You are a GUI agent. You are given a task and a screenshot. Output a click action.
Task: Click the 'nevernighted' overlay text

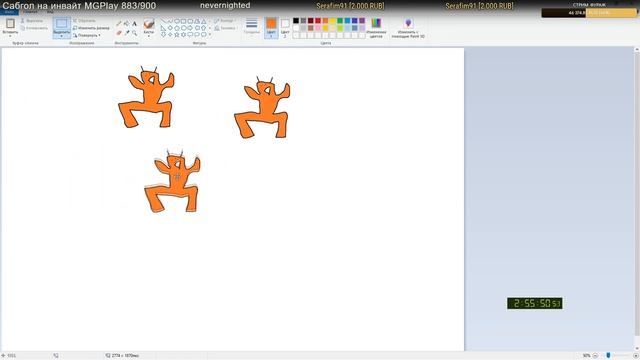tap(225, 5)
